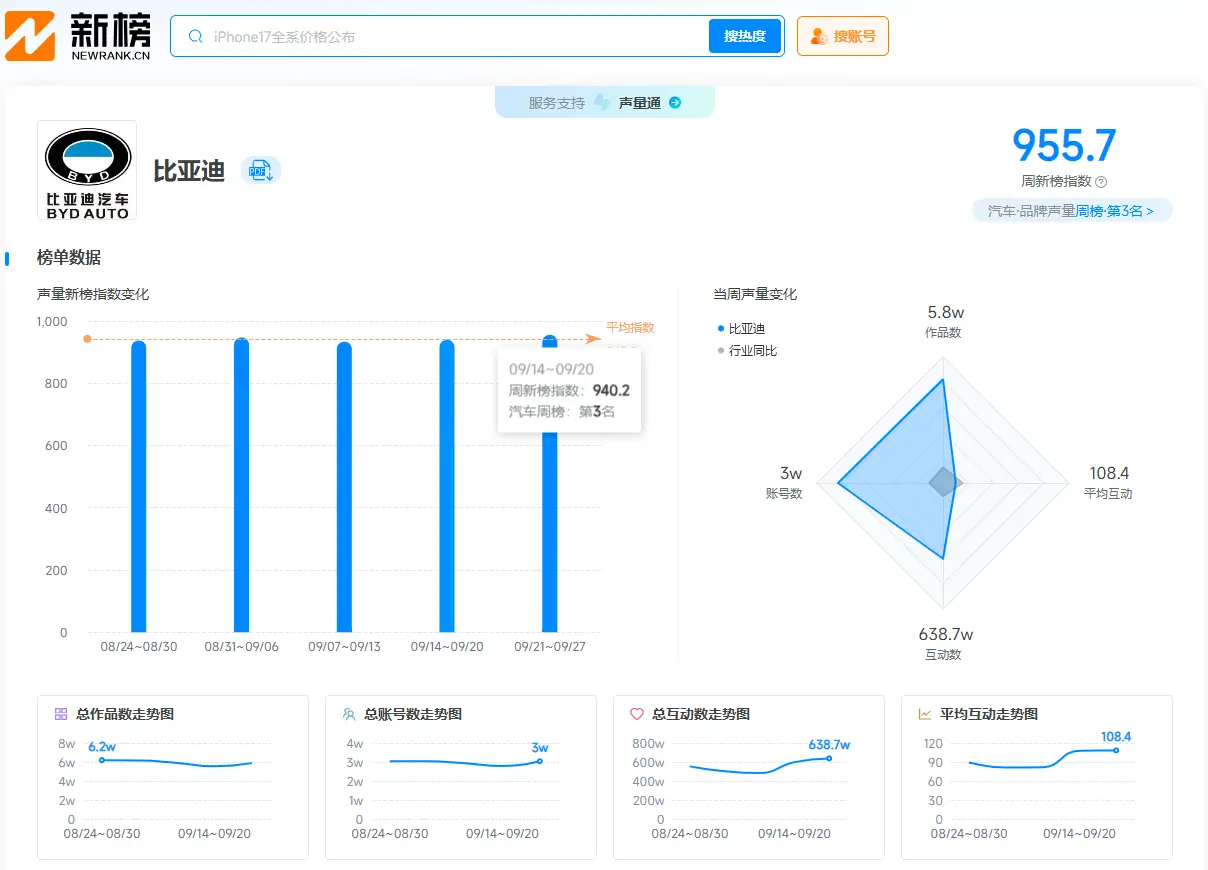Viewport: 1208px width, 870px height.
Task: Click the 总作品数走势图 grid icon
Action: pos(61,714)
